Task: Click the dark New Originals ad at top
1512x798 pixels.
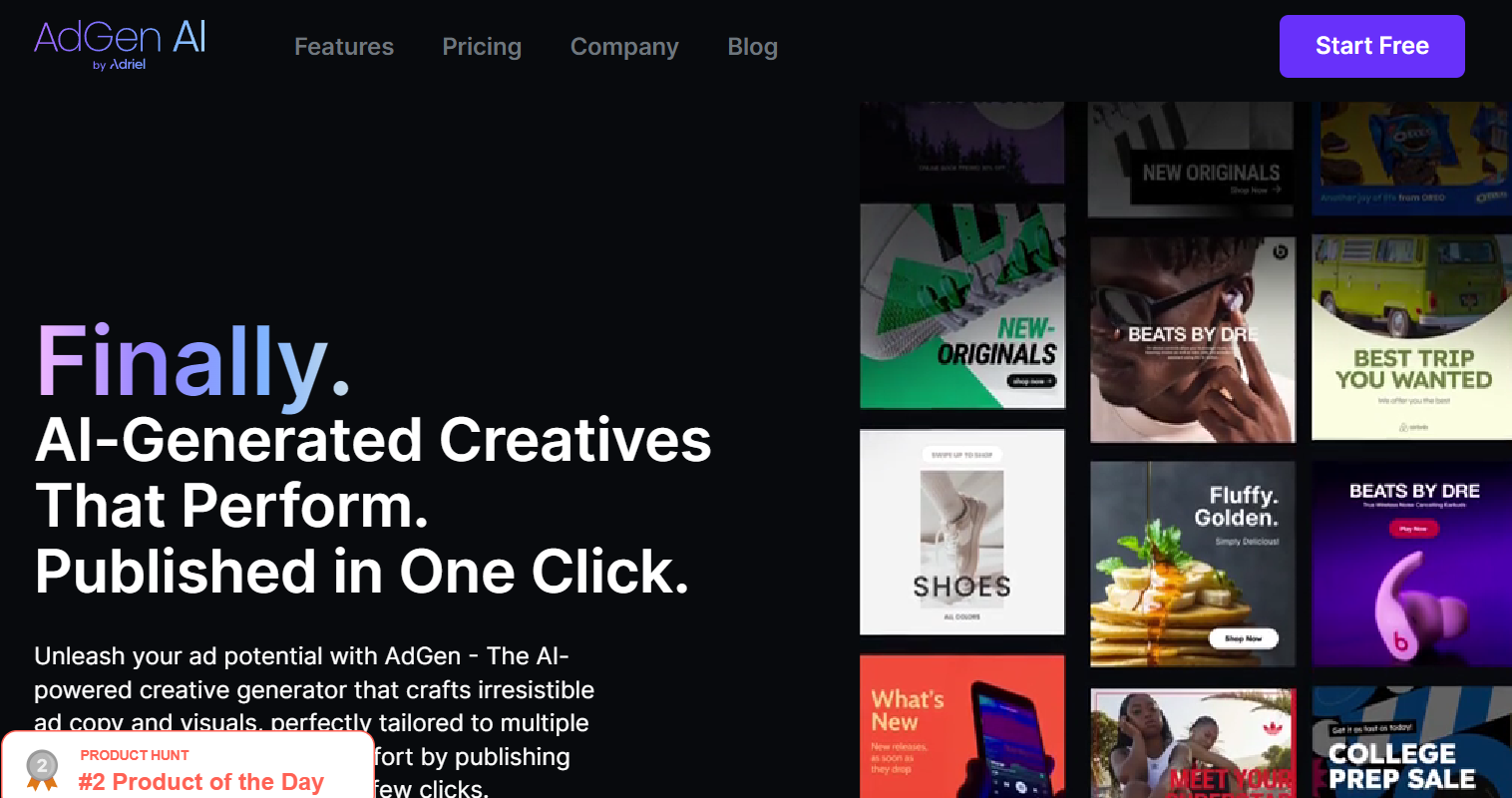Action: 1191,159
